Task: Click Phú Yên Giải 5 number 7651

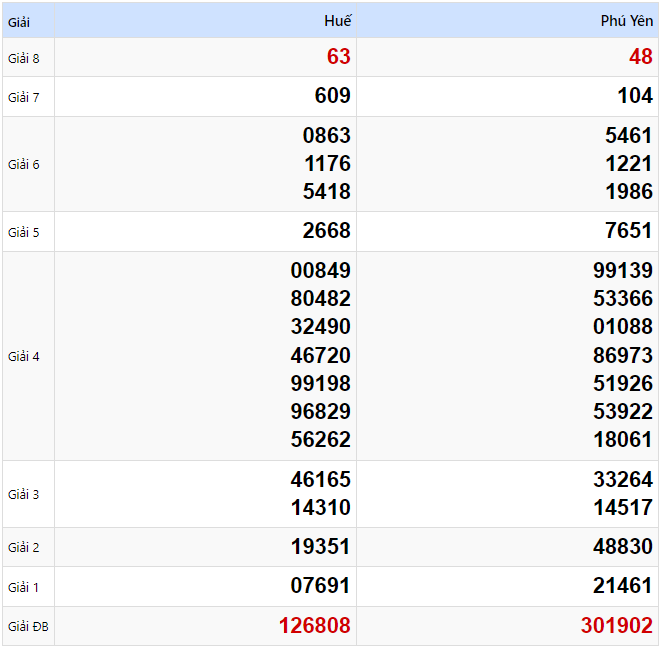Action: 629,231
